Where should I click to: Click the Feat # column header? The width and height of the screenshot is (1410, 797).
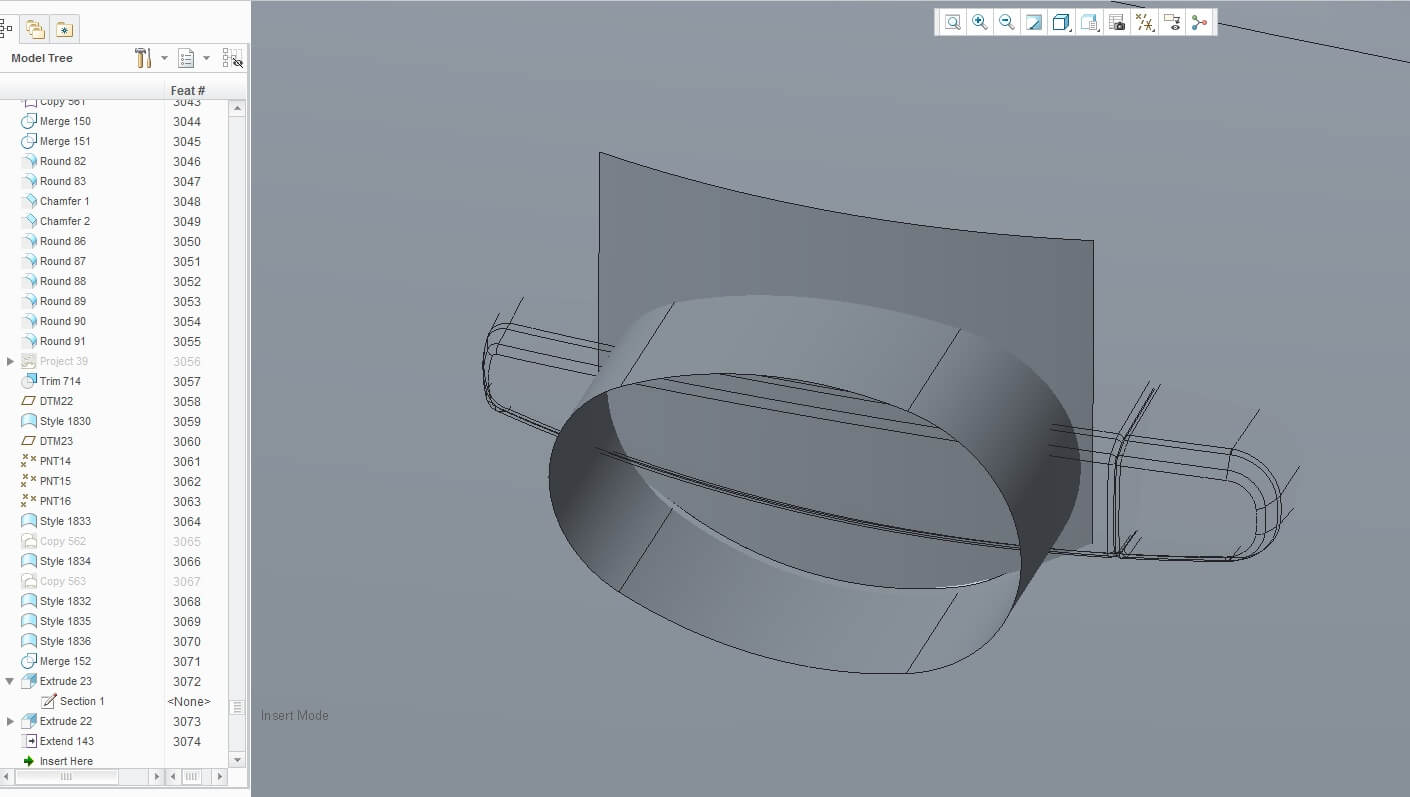click(188, 90)
